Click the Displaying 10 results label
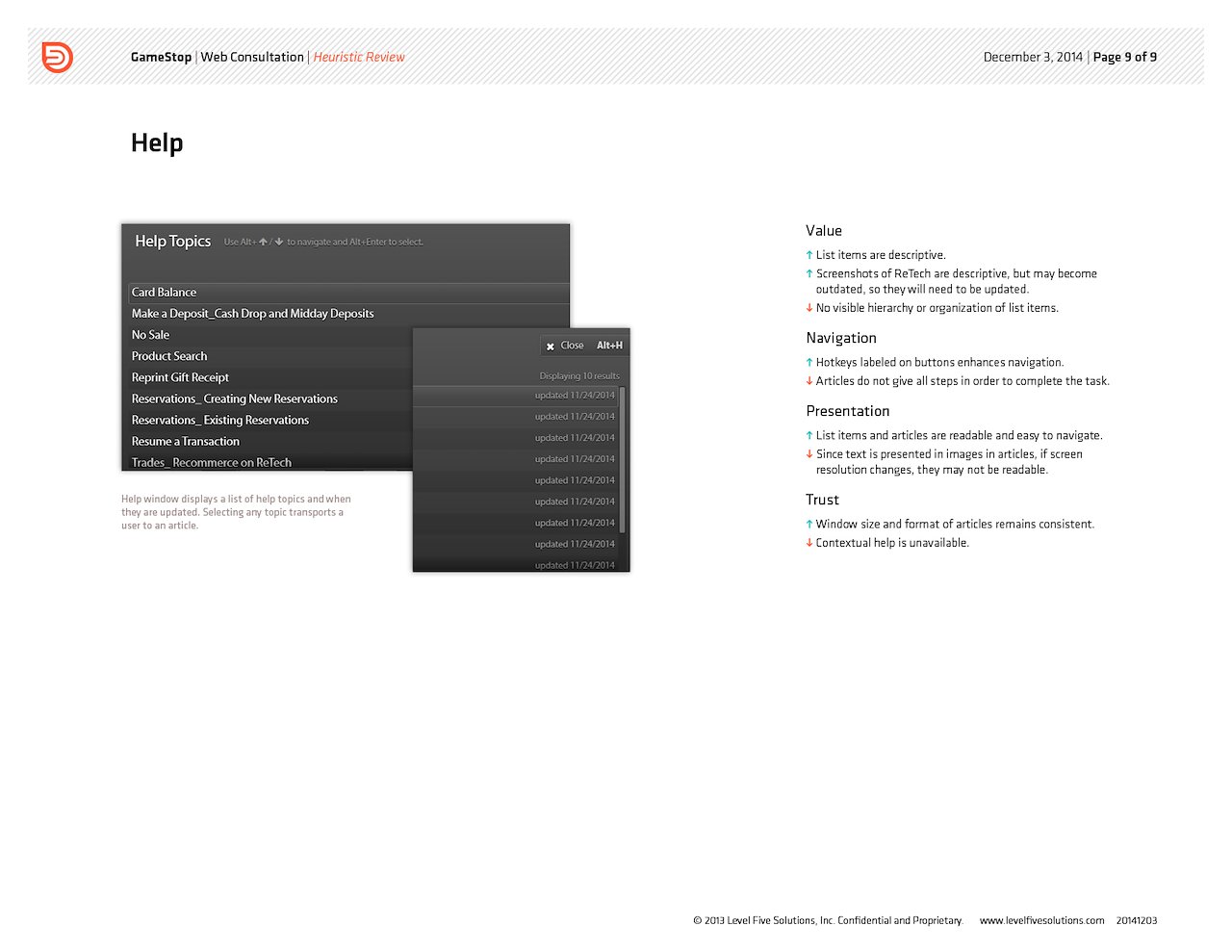1232x952 pixels. pyautogui.click(x=579, y=375)
